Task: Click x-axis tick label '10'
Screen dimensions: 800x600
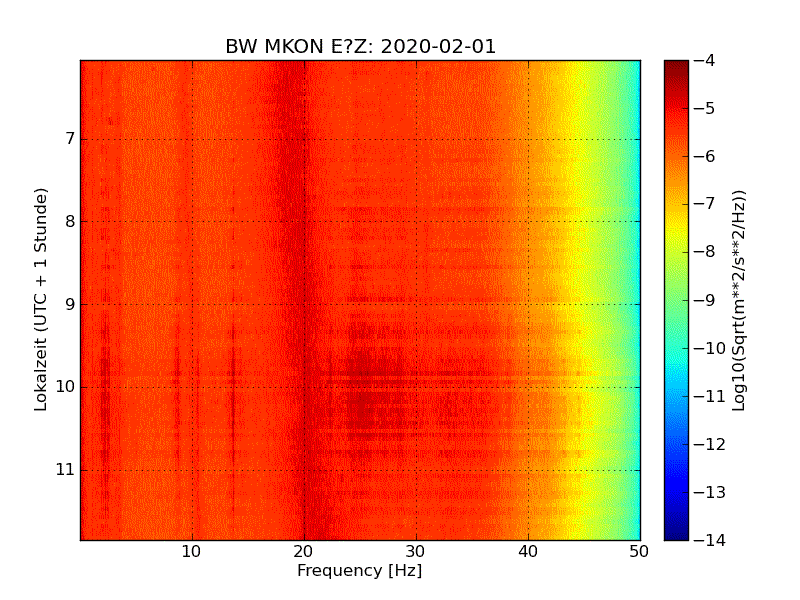Action: pos(191,552)
